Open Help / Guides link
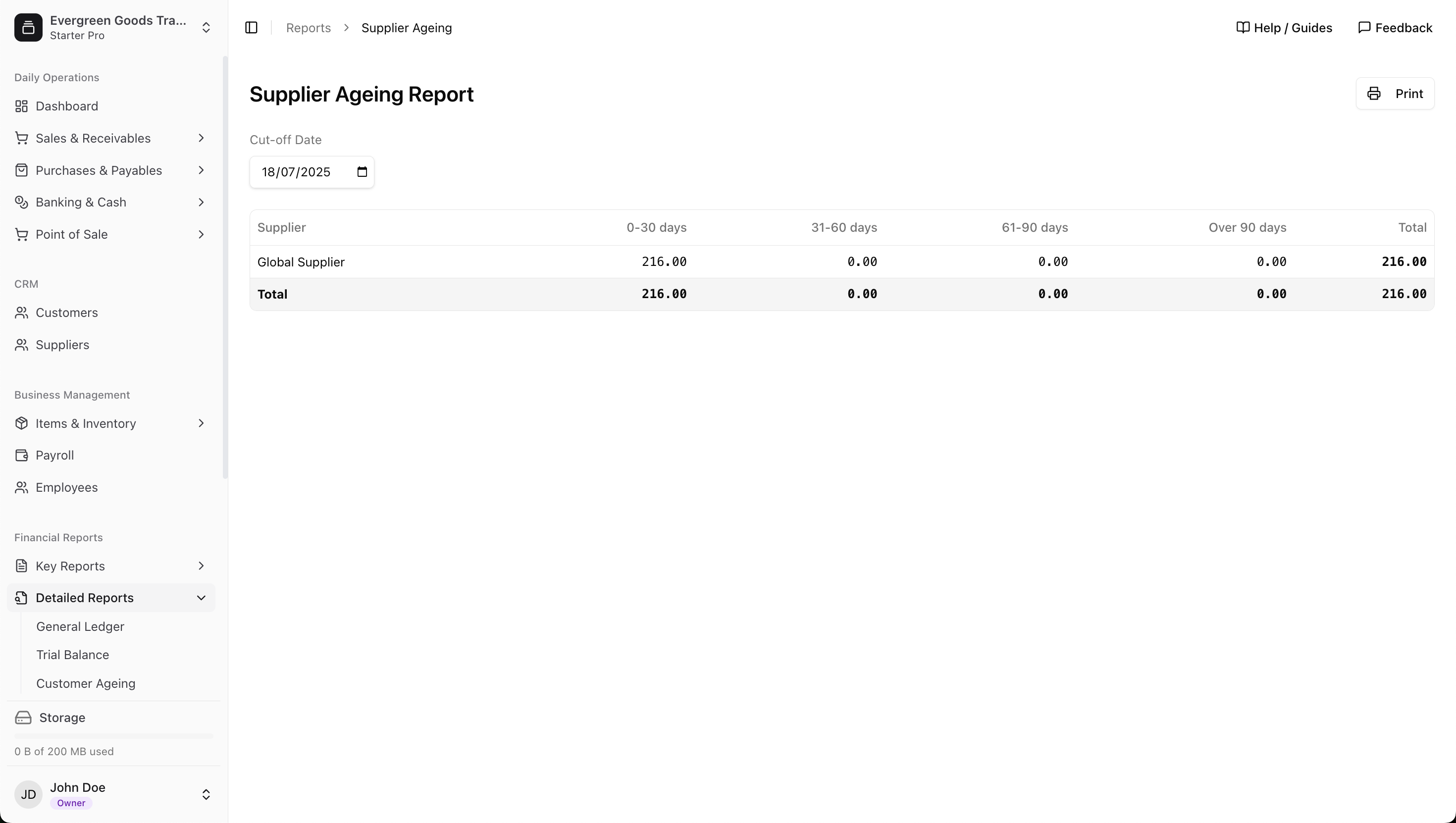 pos(1284,28)
